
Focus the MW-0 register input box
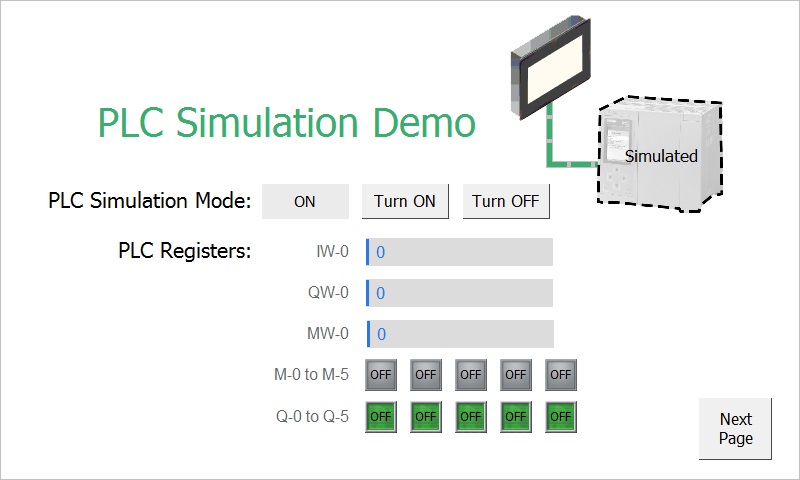point(459,334)
